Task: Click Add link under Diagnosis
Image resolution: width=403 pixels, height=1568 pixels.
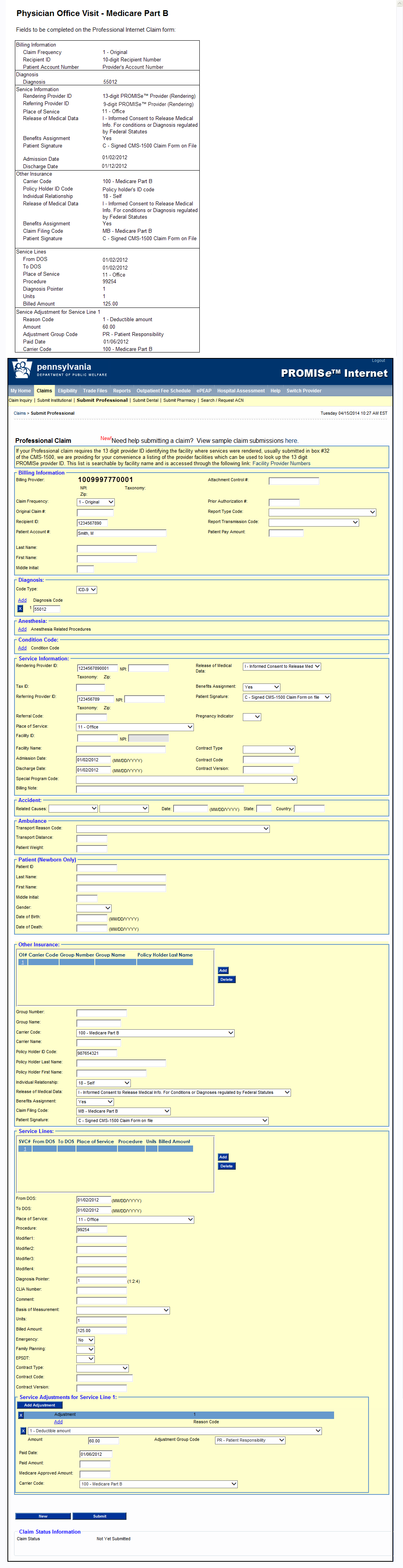Action: click(x=23, y=600)
